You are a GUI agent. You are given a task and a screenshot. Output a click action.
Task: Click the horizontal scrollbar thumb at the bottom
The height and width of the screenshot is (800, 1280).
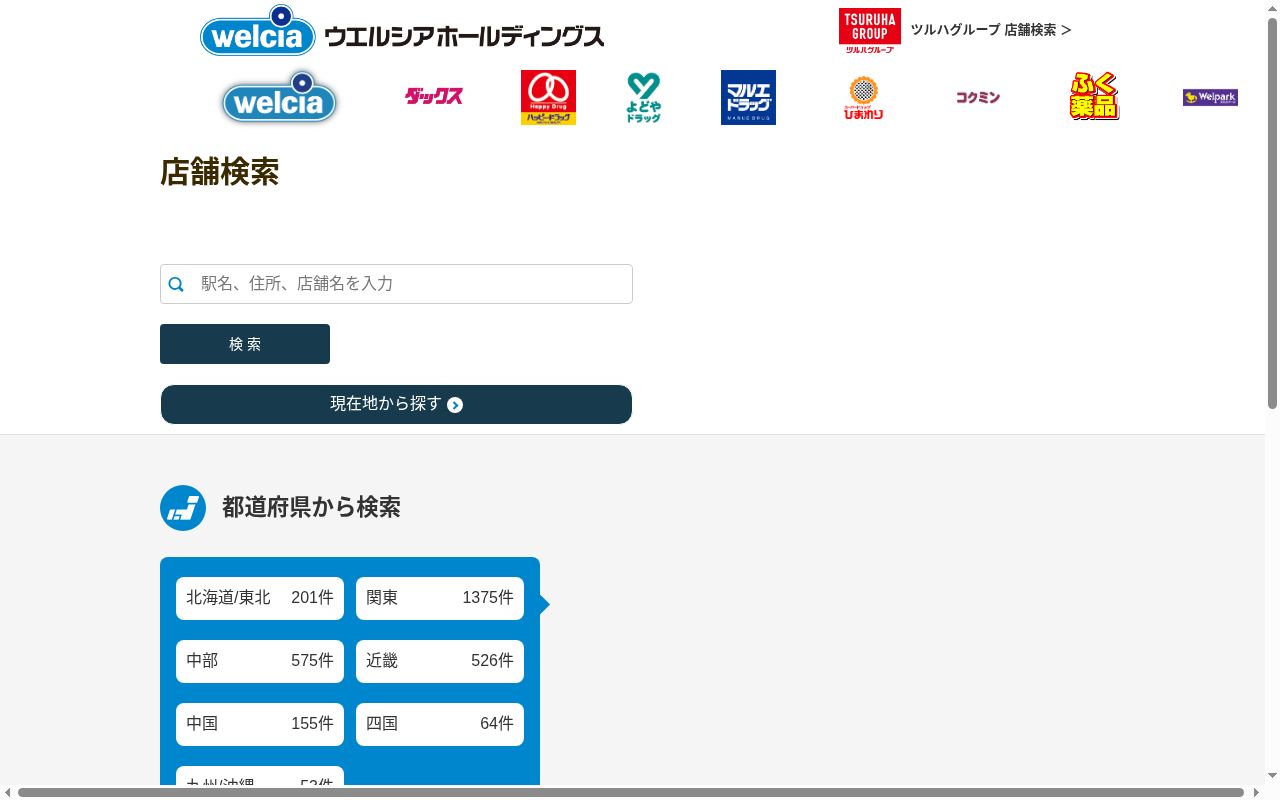[631, 793]
